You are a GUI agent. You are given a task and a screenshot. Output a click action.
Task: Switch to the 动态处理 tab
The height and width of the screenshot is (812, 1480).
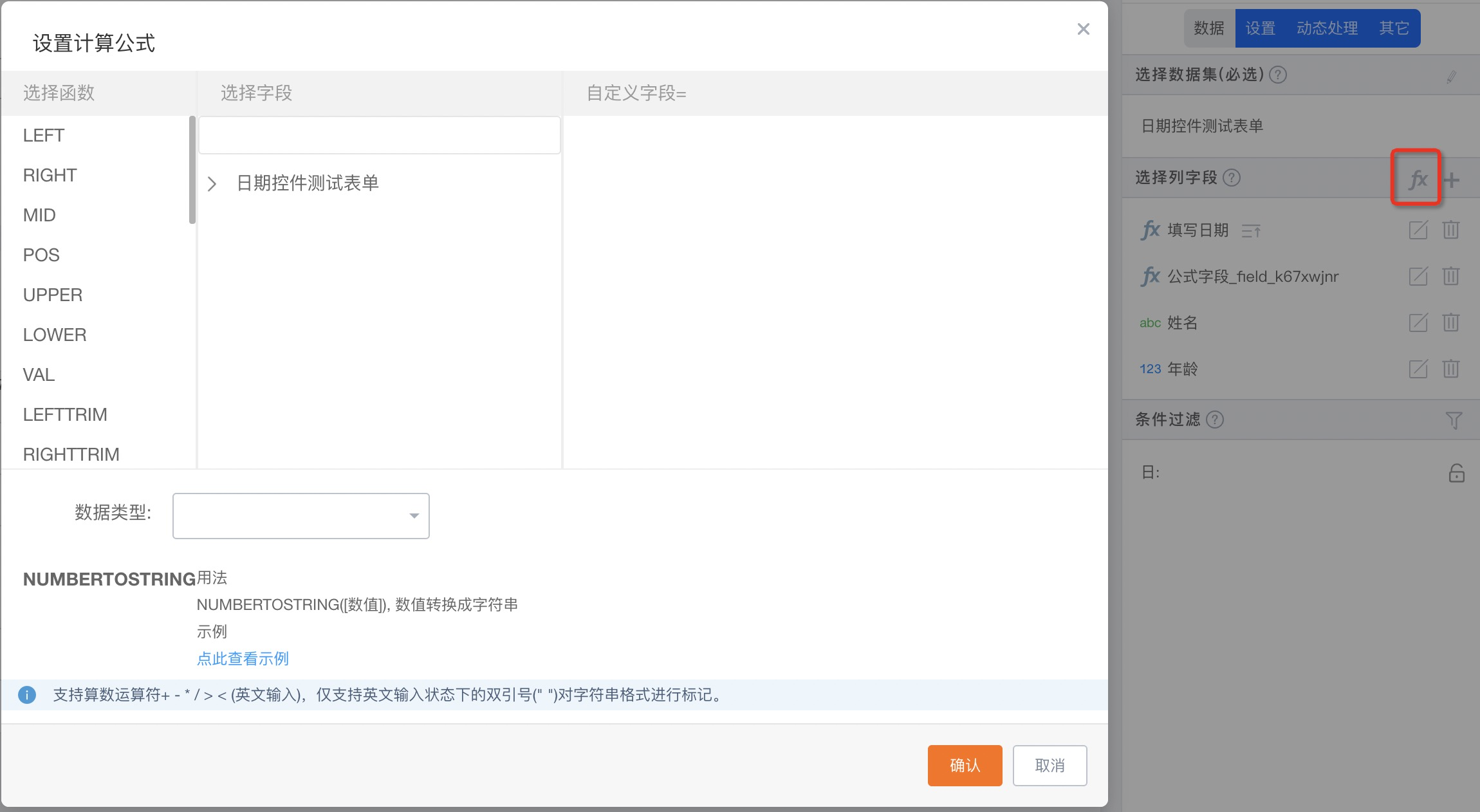point(1327,28)
